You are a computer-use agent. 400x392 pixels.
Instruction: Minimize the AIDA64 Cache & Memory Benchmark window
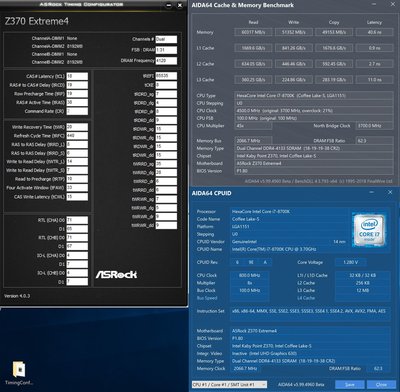(373, 5)
